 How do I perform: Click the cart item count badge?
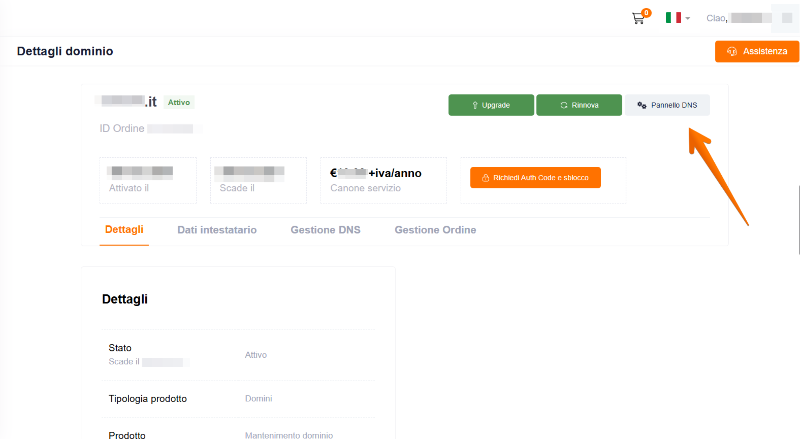(645, 13)
